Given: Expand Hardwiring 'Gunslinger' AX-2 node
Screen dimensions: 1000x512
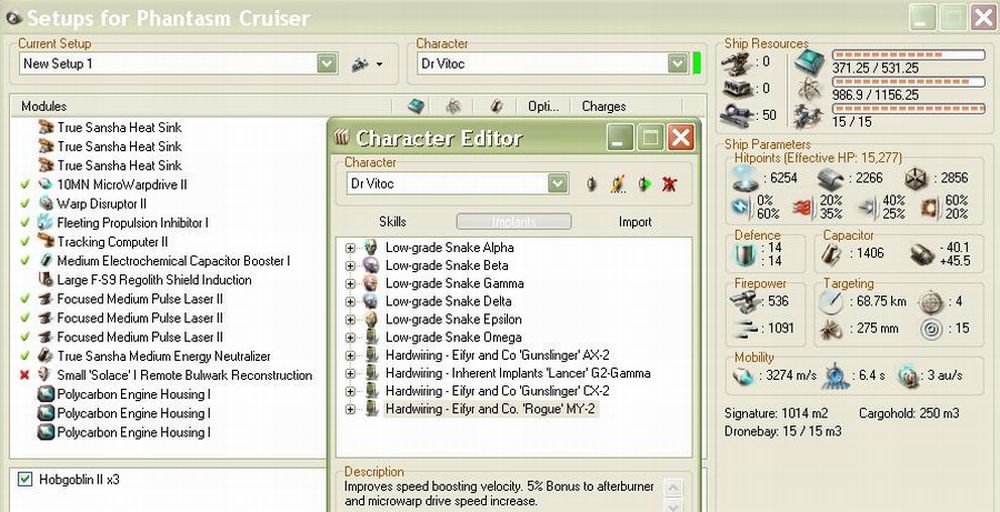Looking at the screenshot, I should click(350, 355).
